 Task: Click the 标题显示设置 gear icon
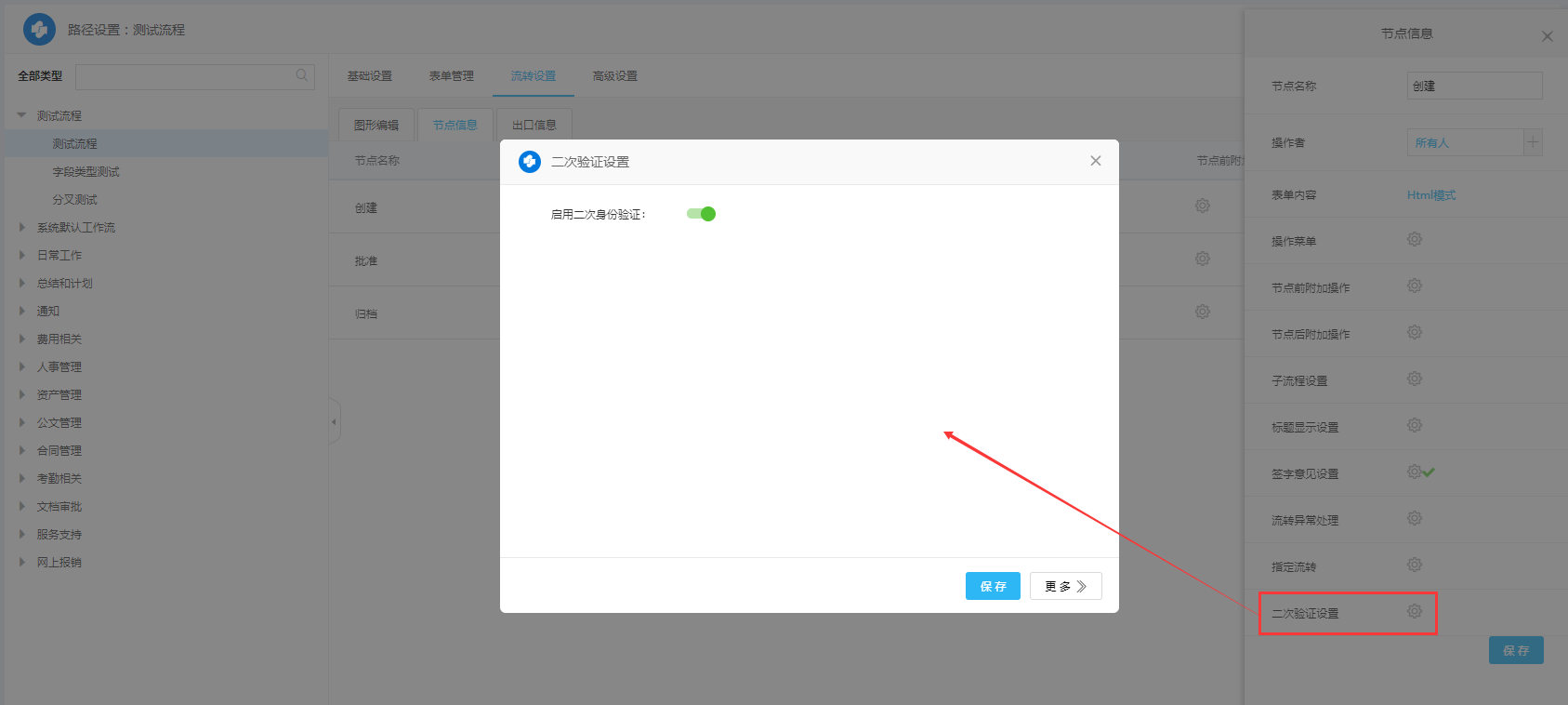[x=1414, y=426]
